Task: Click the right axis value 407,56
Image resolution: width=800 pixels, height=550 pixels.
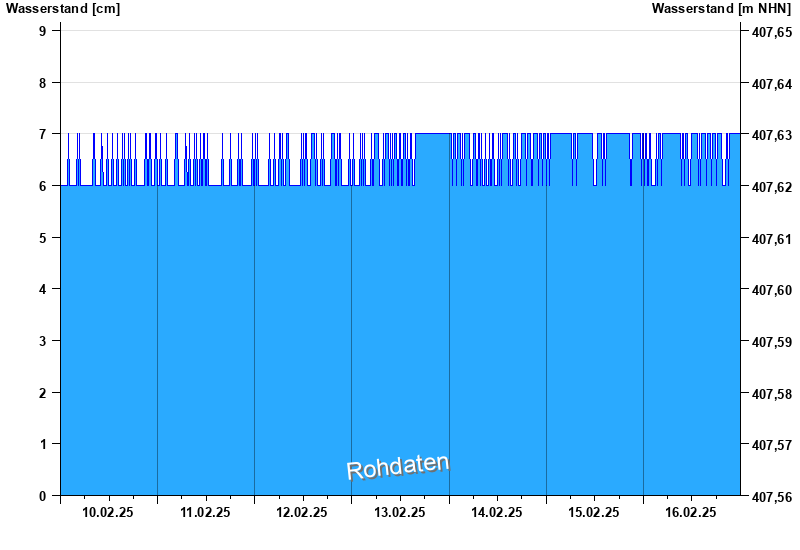Action: pos(771,496)
